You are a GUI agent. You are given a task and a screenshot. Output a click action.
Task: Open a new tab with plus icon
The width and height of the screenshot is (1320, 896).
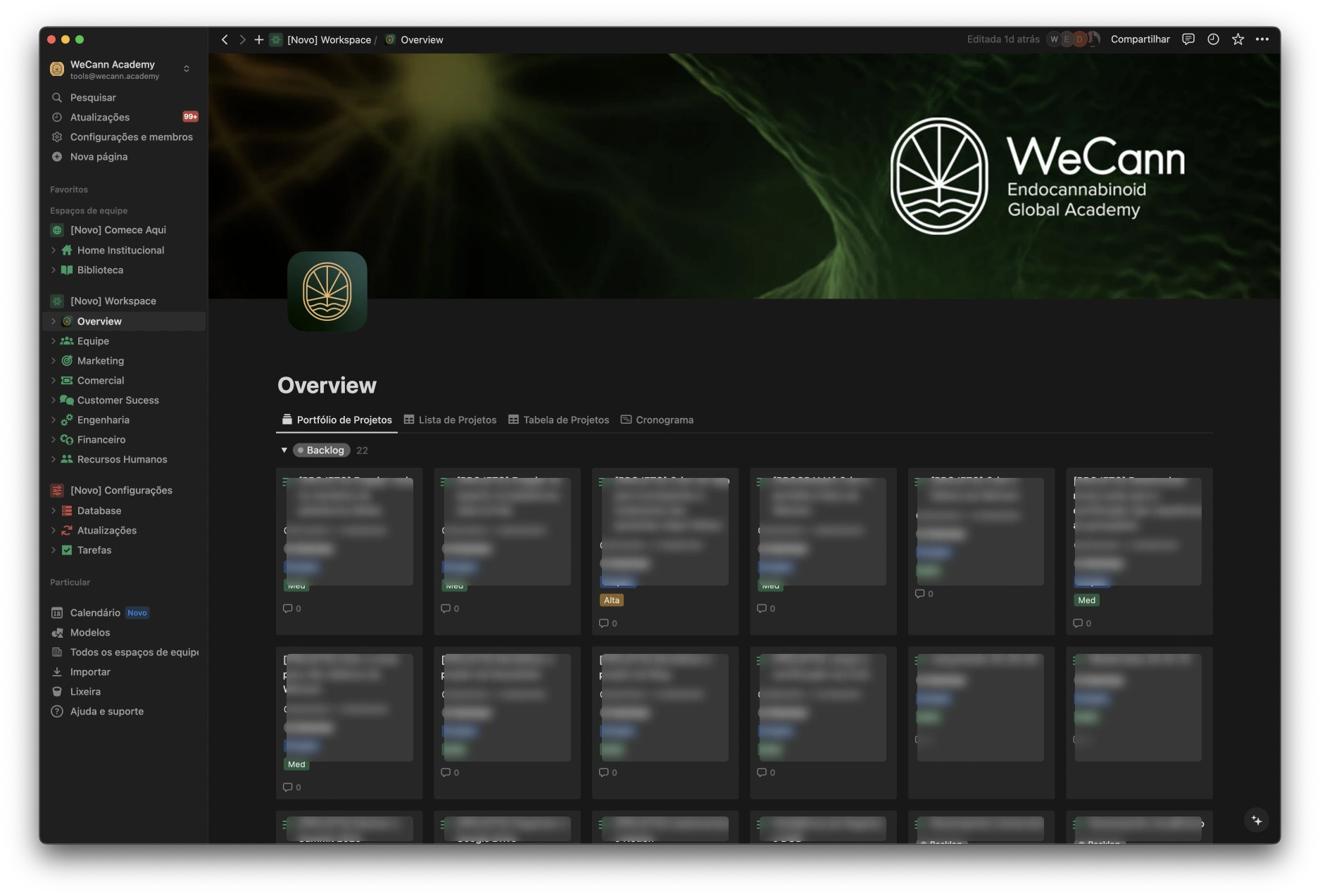(x=259, y=40)
